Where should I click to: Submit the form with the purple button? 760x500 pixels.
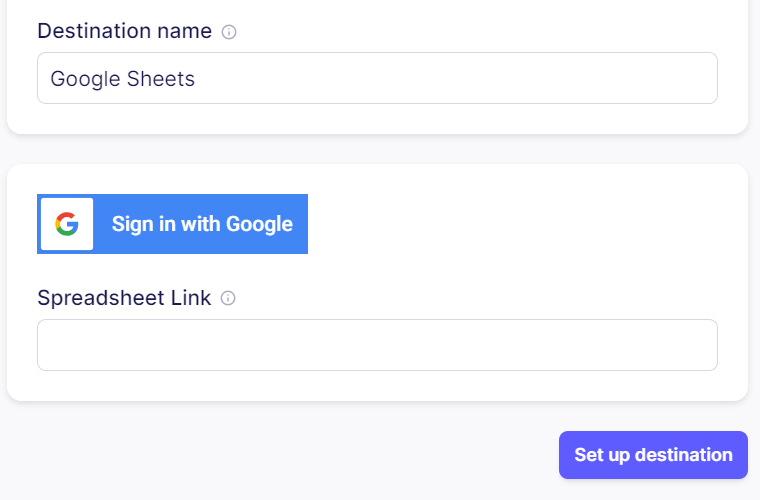[x=653, y=455]
